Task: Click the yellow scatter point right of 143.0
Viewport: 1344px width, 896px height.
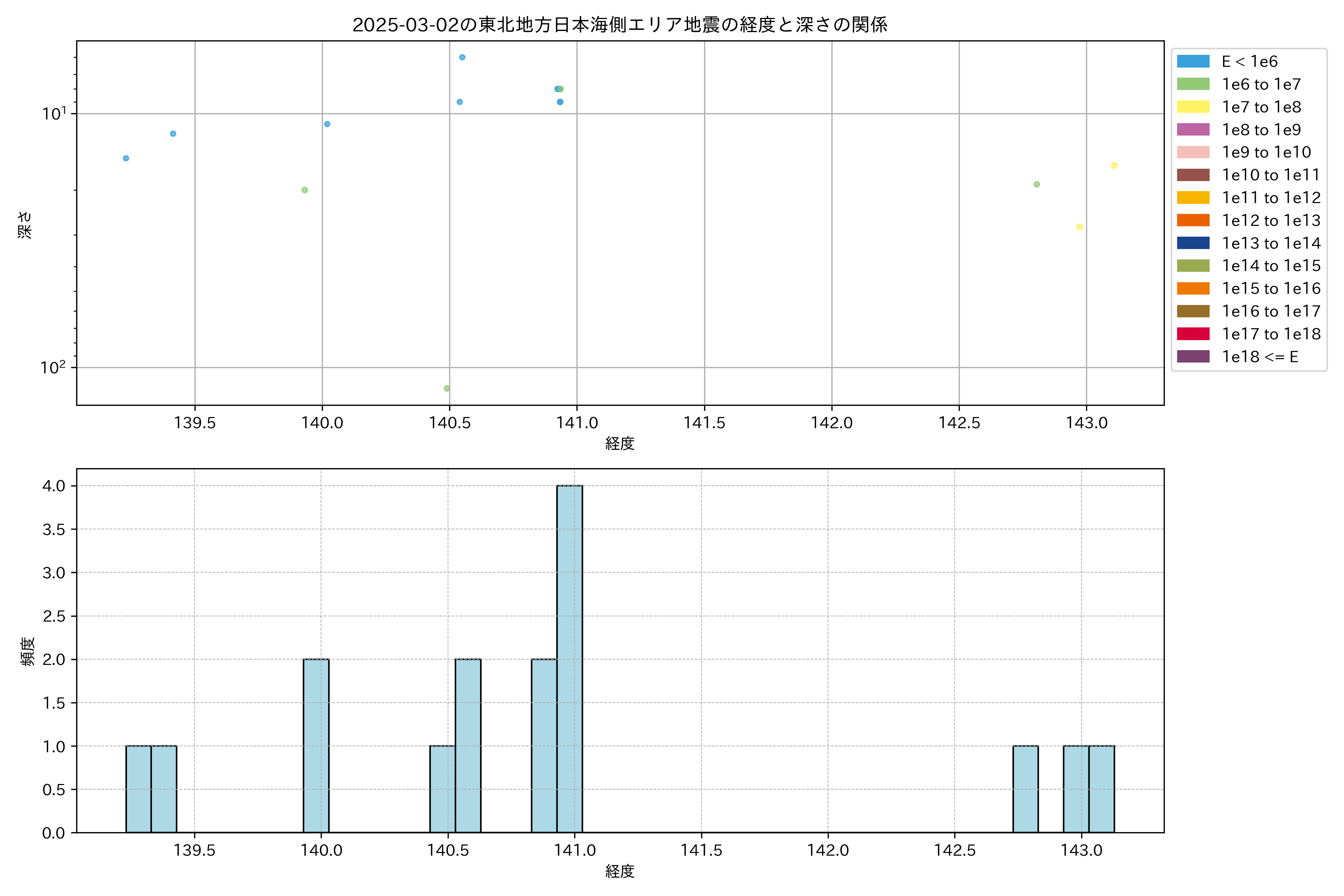Action: click(x=1114, y=166)
